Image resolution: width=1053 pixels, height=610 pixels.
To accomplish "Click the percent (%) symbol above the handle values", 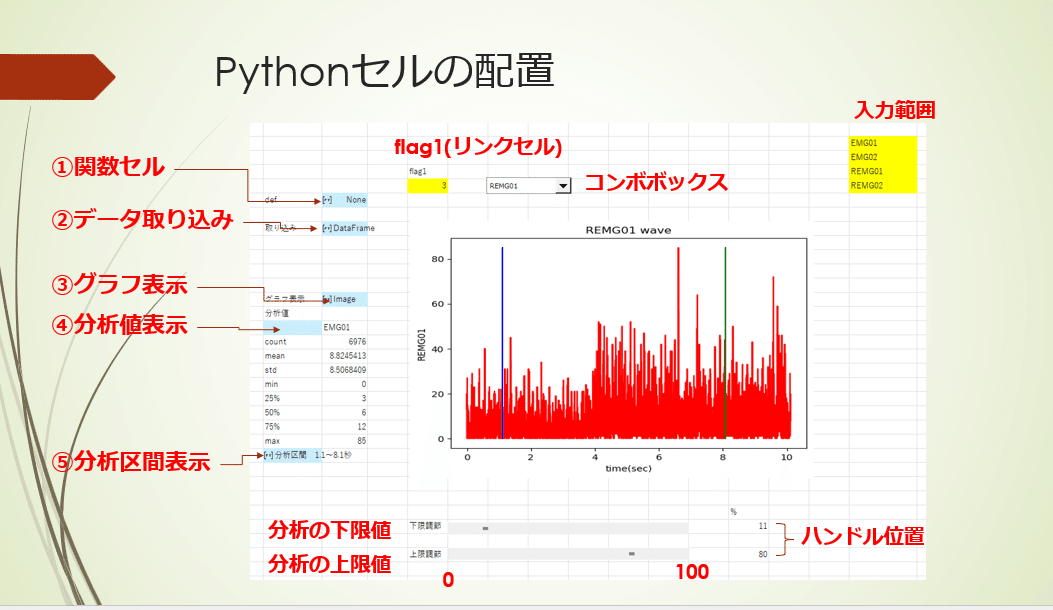I will click(733, 511).
